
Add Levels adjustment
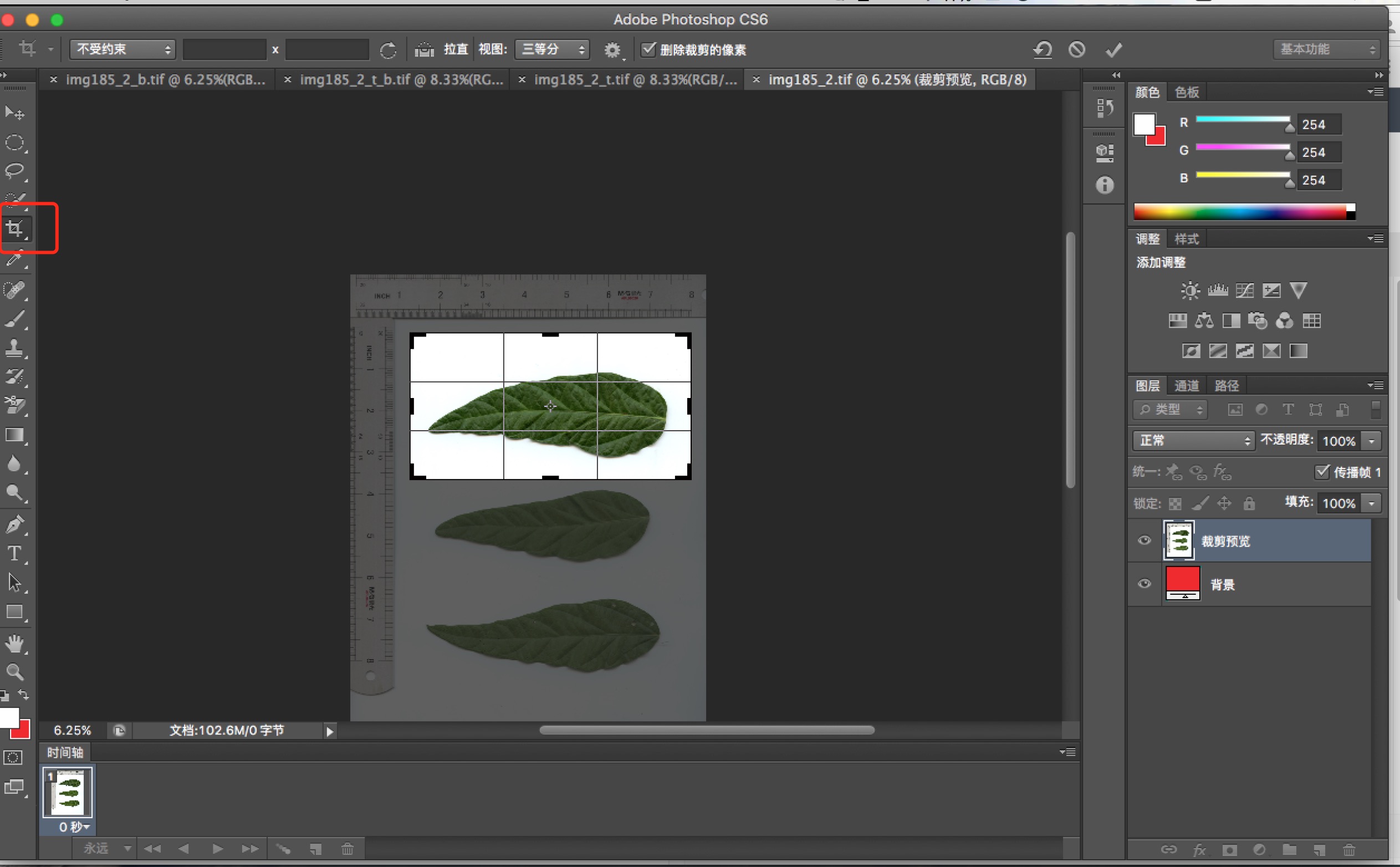coord(1218,290)
